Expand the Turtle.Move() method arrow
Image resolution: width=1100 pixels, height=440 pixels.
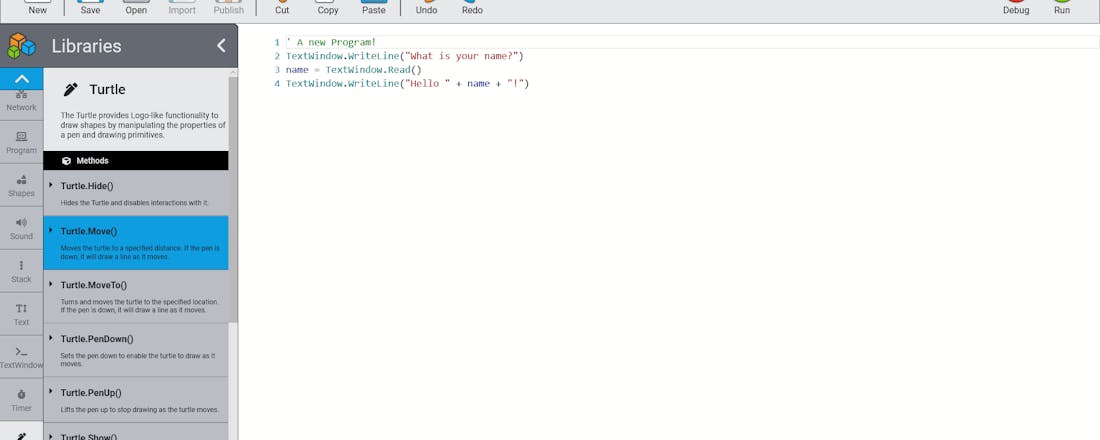coord(51,230)
